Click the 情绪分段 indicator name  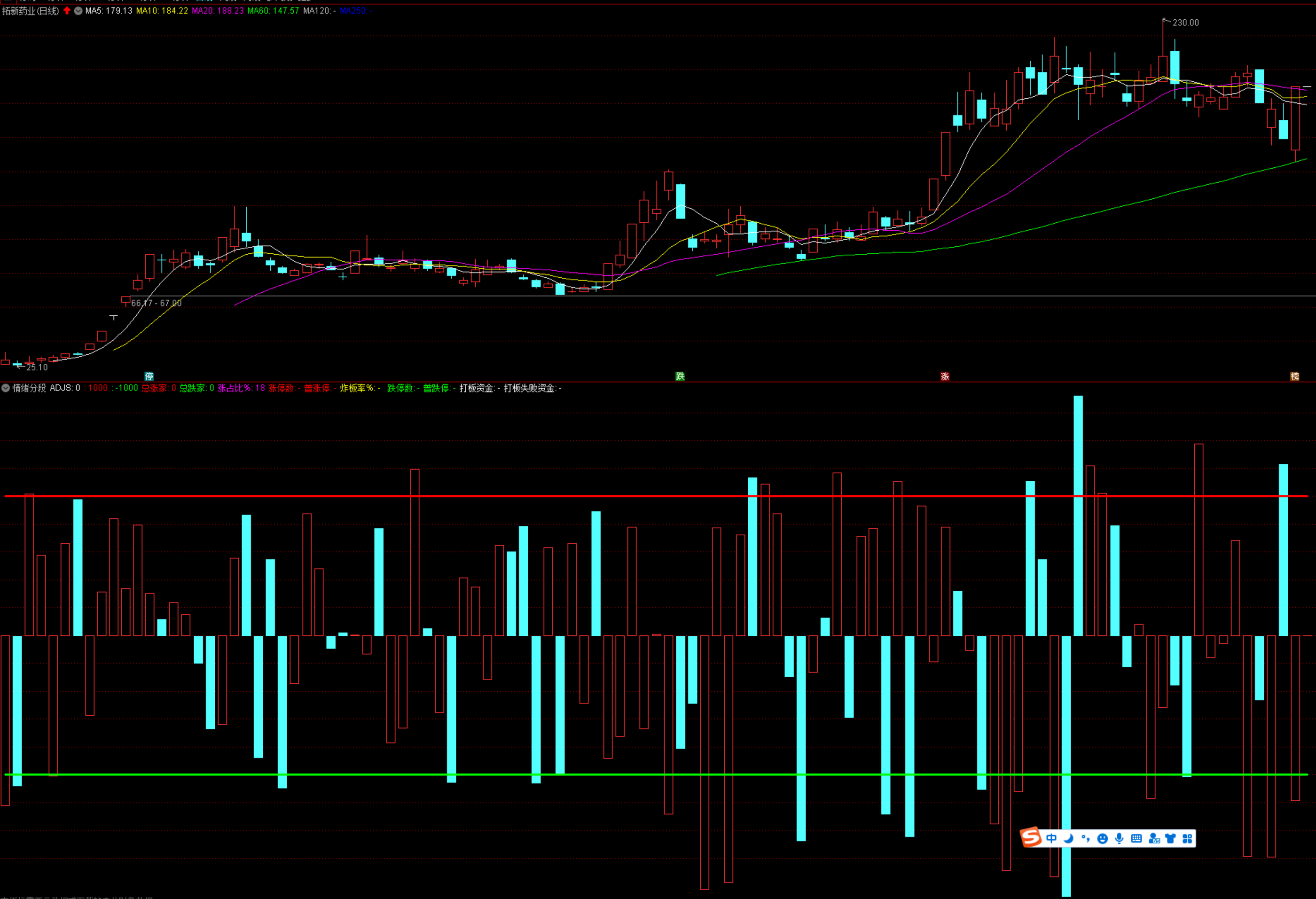pos(30,388)
